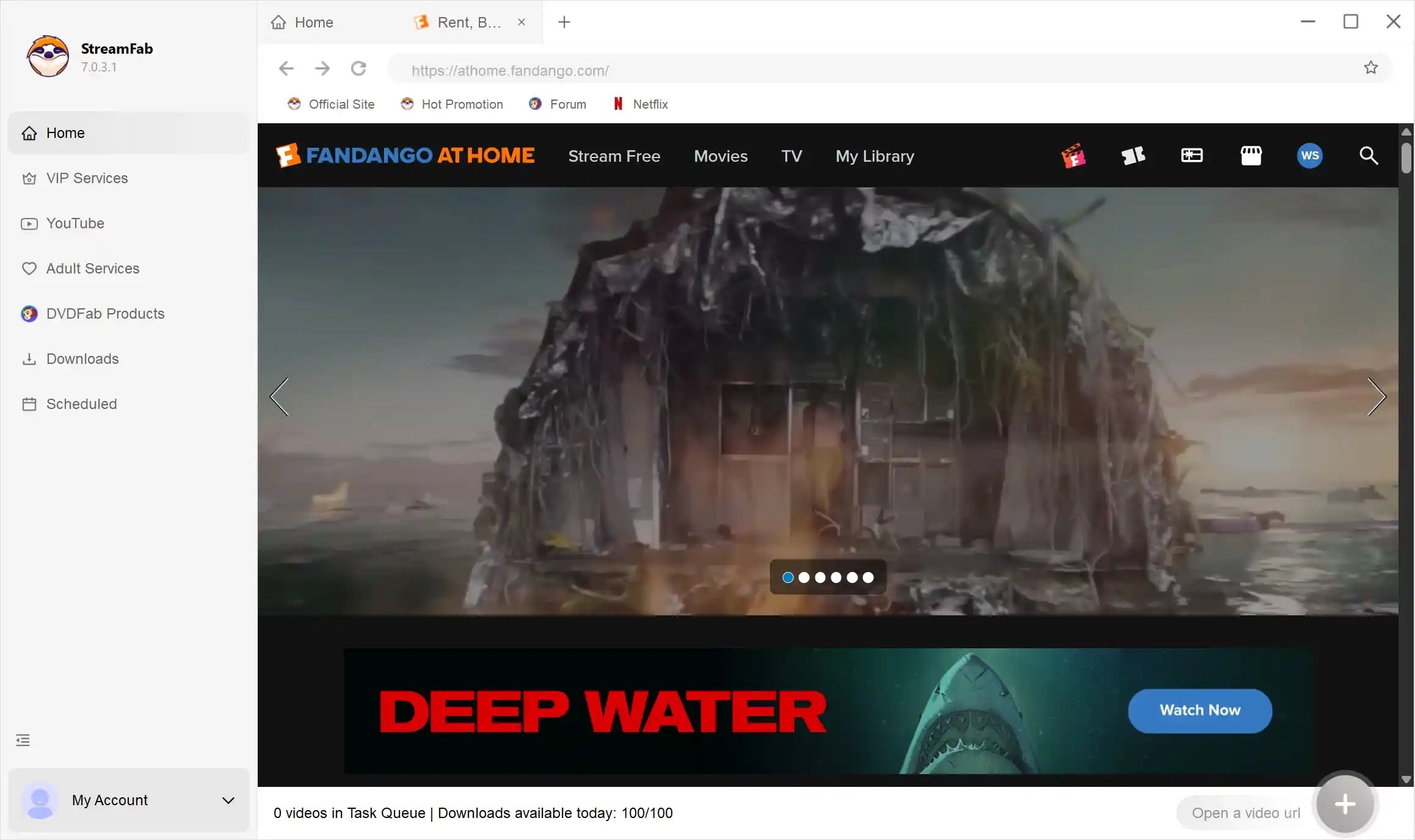Click the My Account avatar
Viewport: 1415px width, 840px height.
[x=40, y=800]
